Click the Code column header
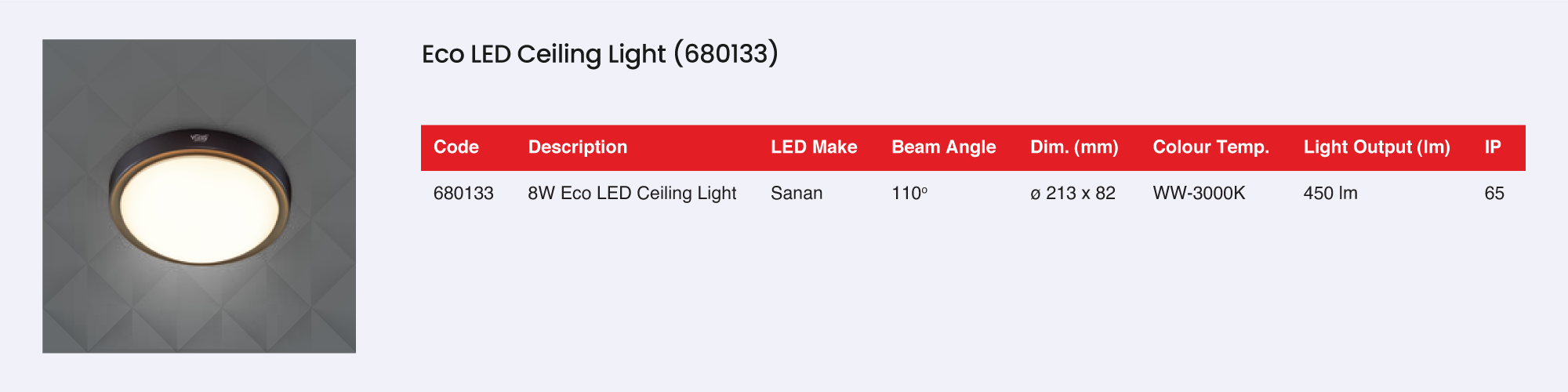This screenshot has height=392, width=1568. (456, 147)
